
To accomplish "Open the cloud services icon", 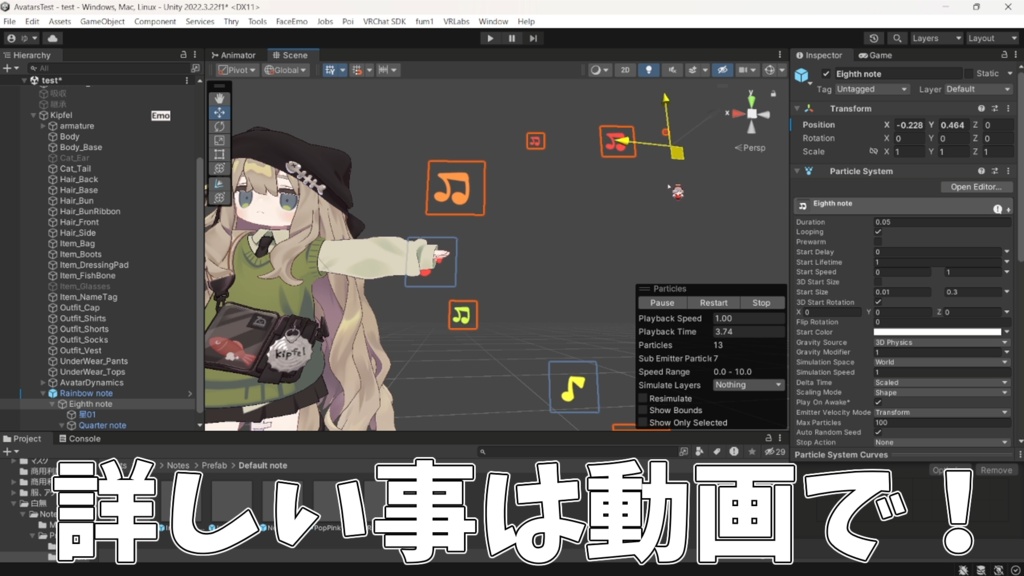I will 53,39.
